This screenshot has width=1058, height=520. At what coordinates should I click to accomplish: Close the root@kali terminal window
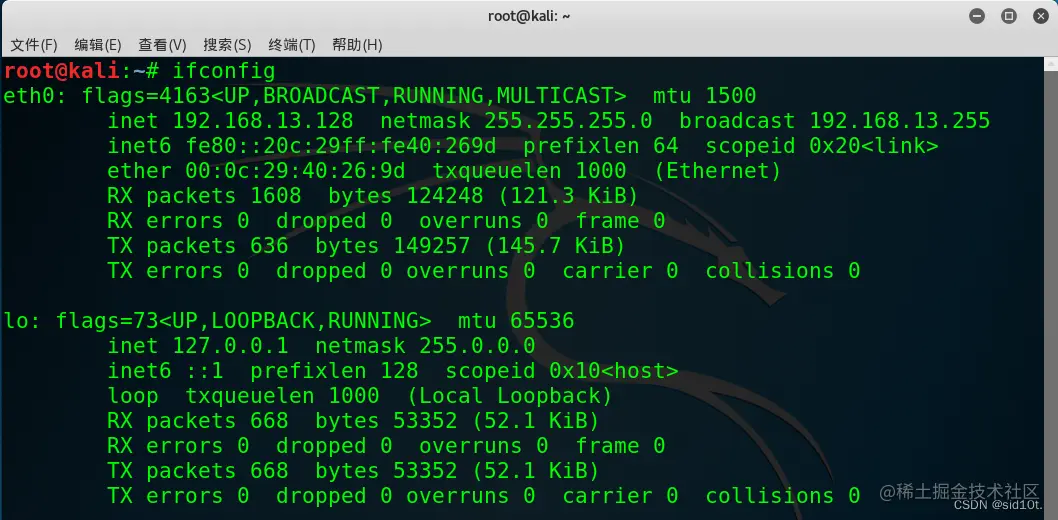[x=1041, y=16]
